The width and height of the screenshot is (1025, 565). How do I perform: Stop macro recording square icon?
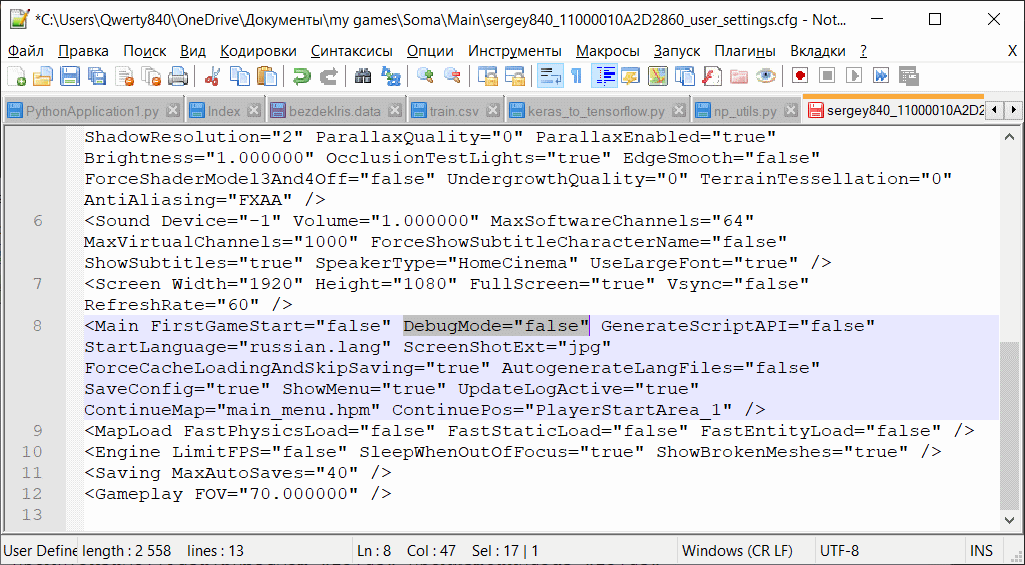[827, 77]
